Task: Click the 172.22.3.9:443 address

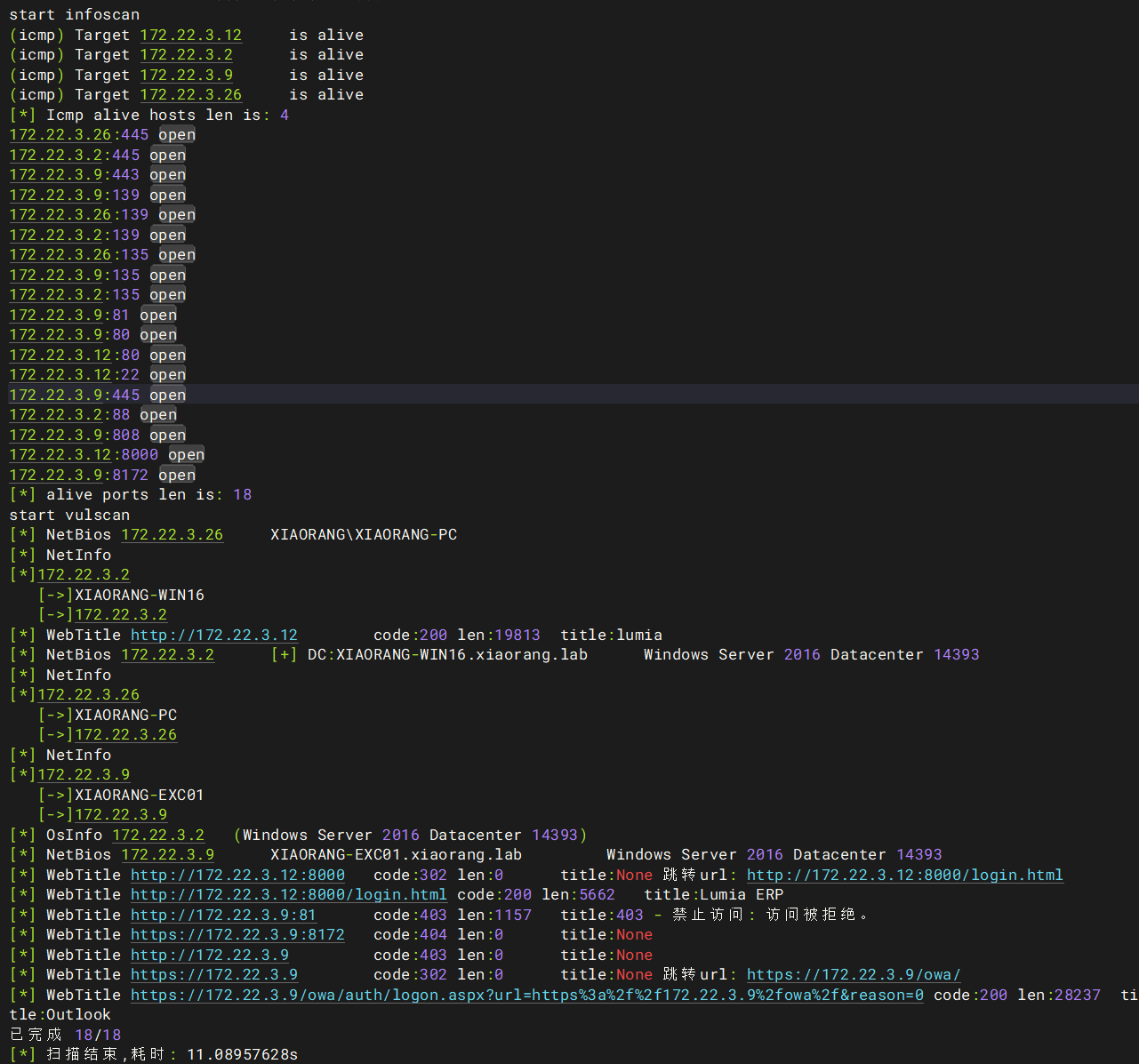Action: 55,174
